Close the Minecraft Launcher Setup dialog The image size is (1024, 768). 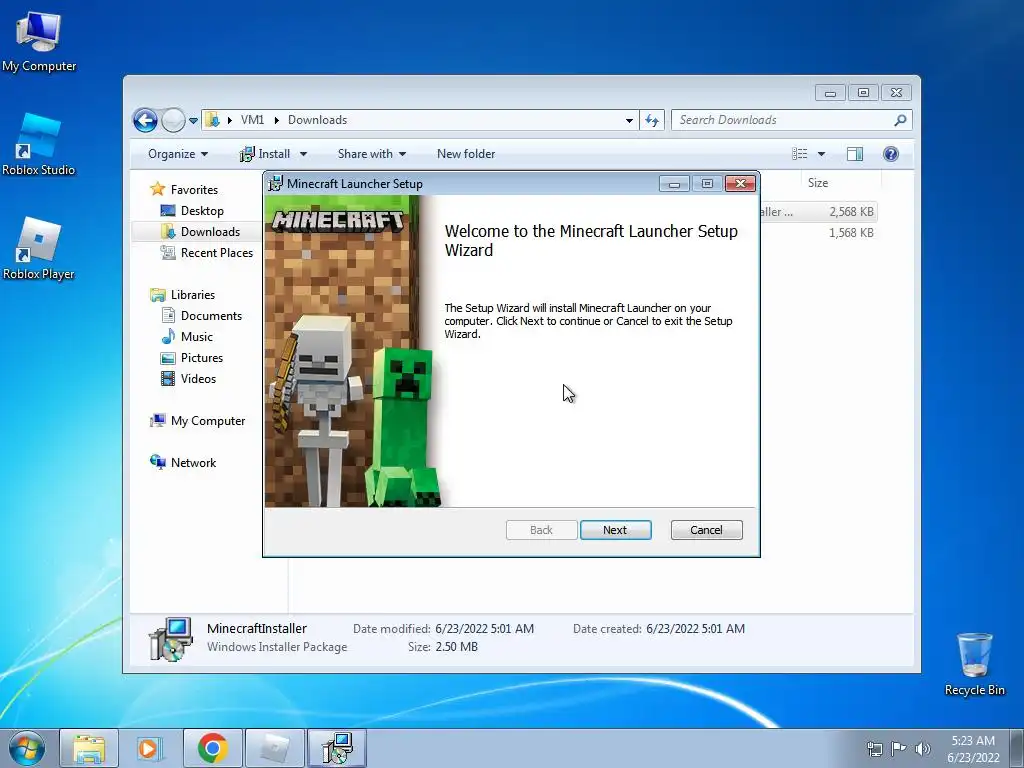(740, 184)
